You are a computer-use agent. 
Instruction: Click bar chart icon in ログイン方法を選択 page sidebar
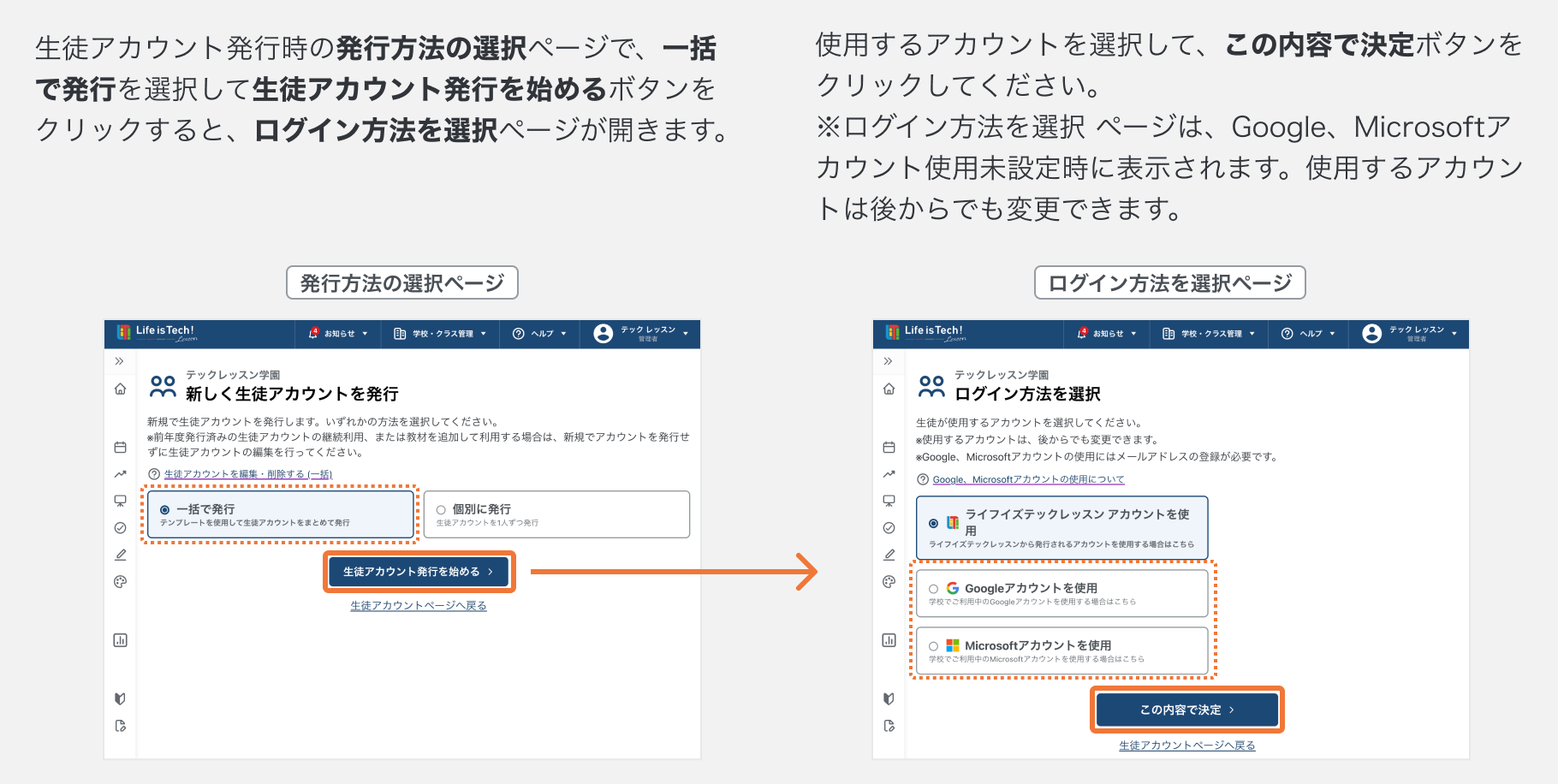(889, 640)
